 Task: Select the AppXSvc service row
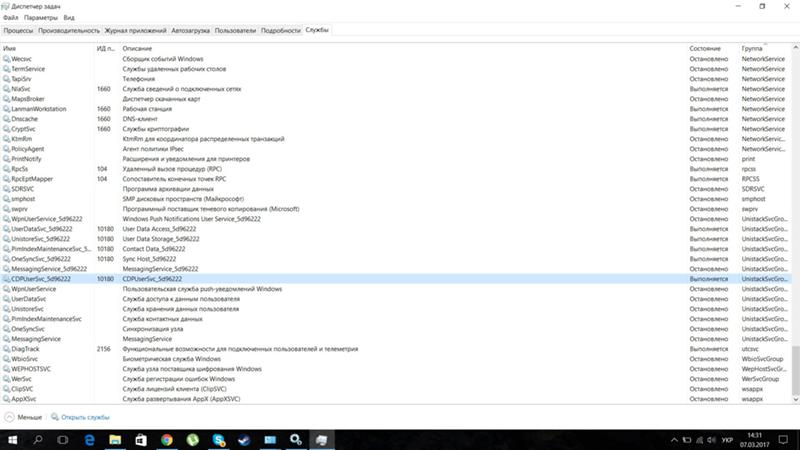click(396, 399)
